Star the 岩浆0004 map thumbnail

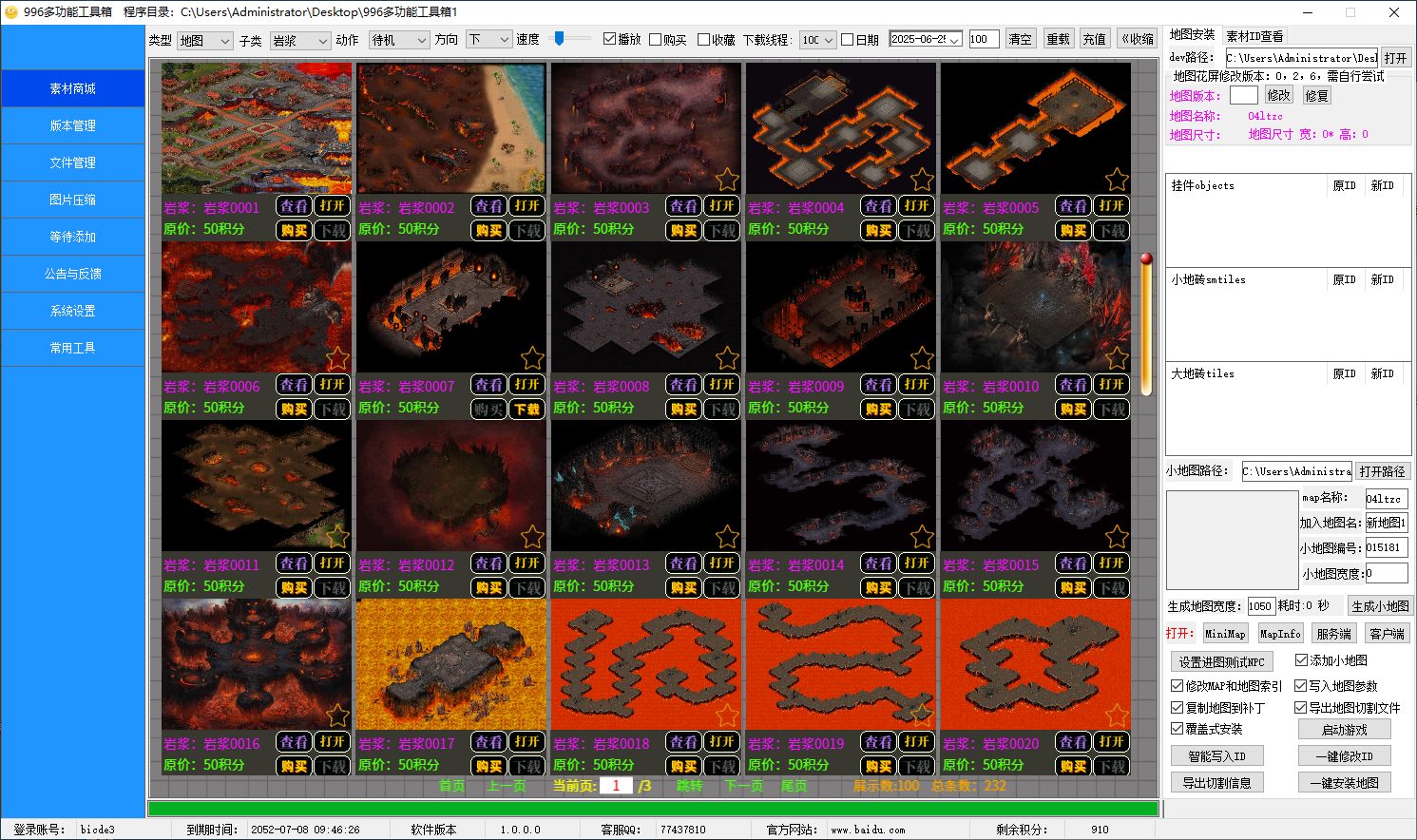pyautogui.click(x=922, y=180)
